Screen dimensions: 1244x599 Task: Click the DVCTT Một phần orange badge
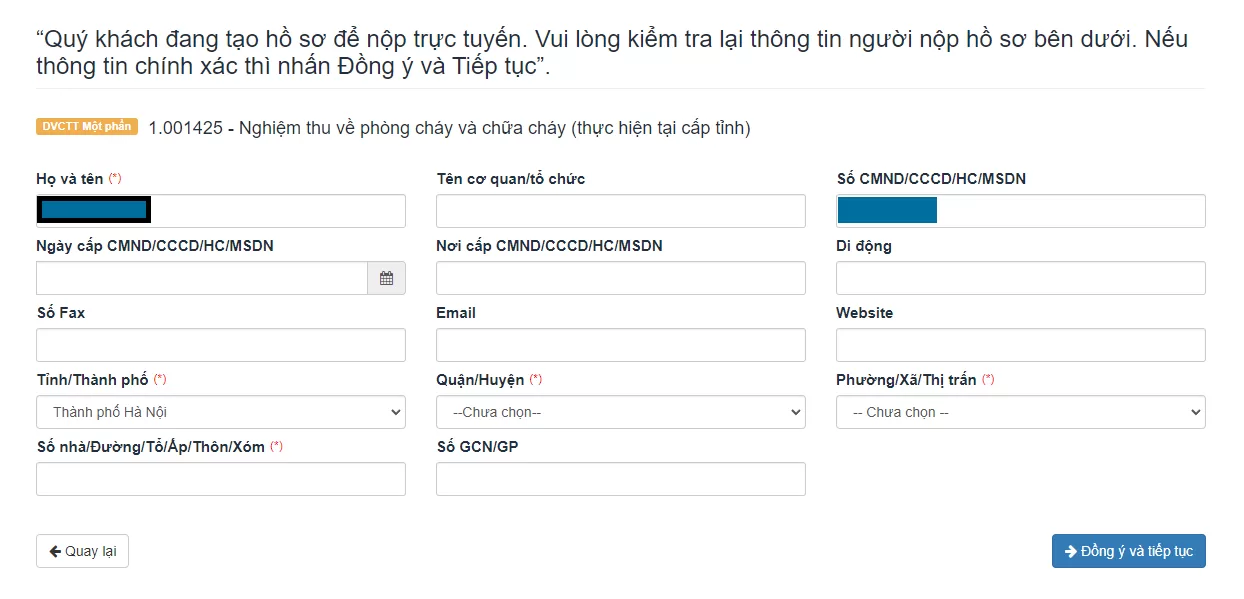coord(87,127)
